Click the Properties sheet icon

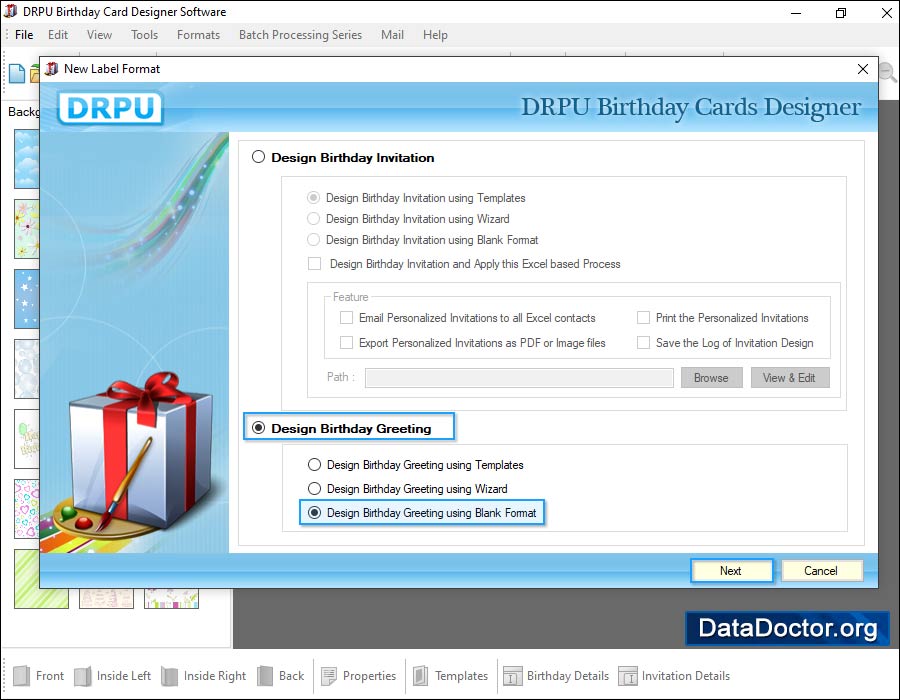[x=329, y=676]
